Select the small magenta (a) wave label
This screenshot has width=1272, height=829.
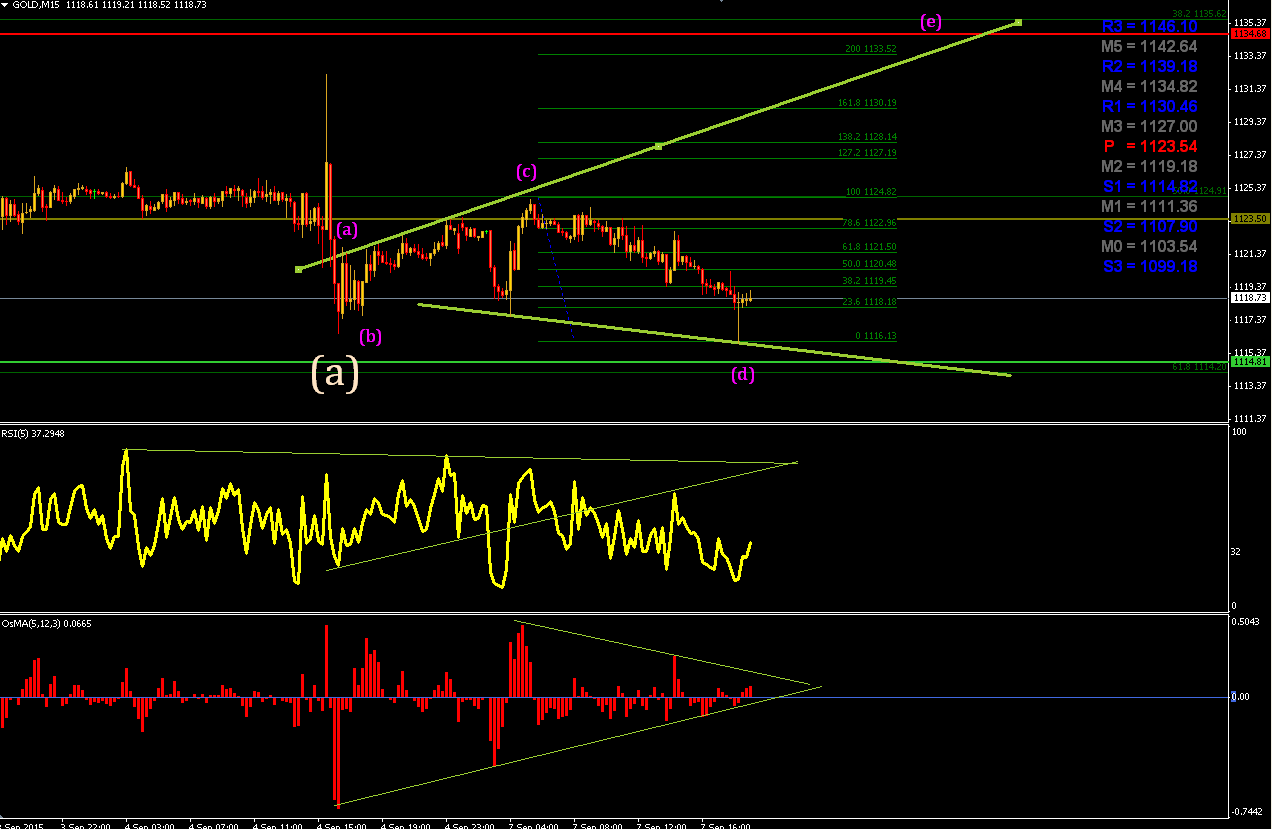click(346, 229)
